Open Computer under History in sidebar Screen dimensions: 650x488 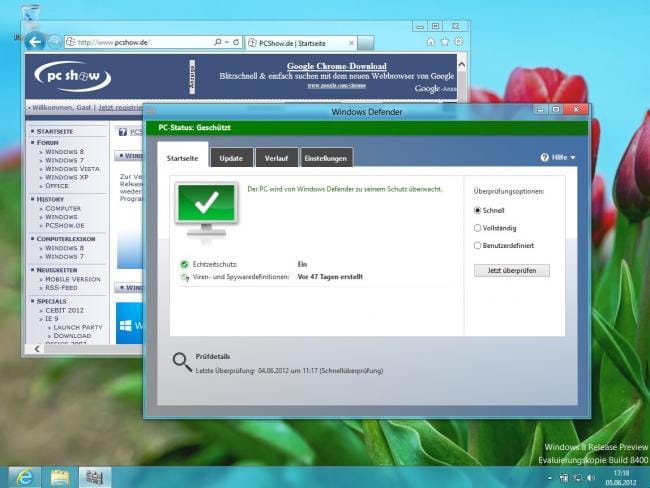point(63,208)
